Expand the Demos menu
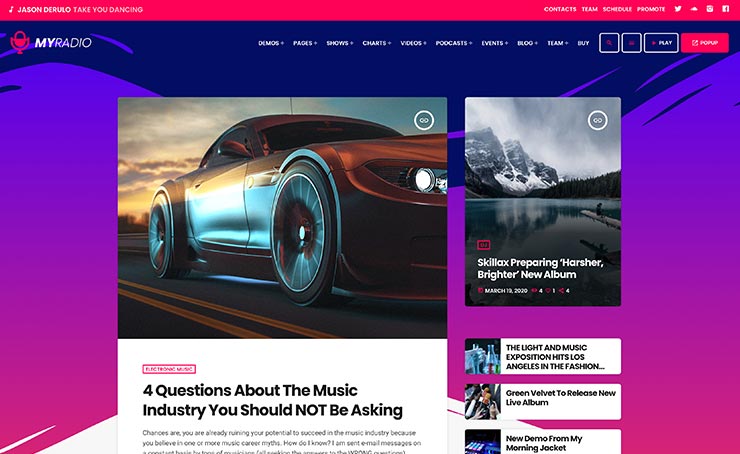The height and width of the screenshot is (454, 740). click(271, 43)
